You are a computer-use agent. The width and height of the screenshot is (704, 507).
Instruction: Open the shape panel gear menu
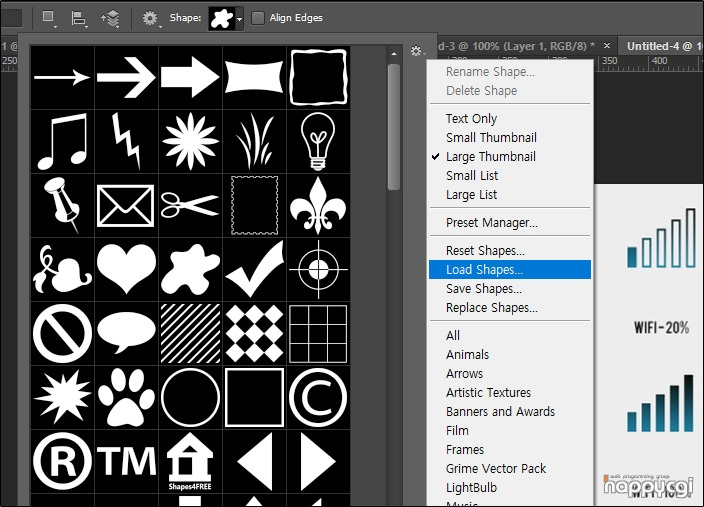tap(417, 51)
